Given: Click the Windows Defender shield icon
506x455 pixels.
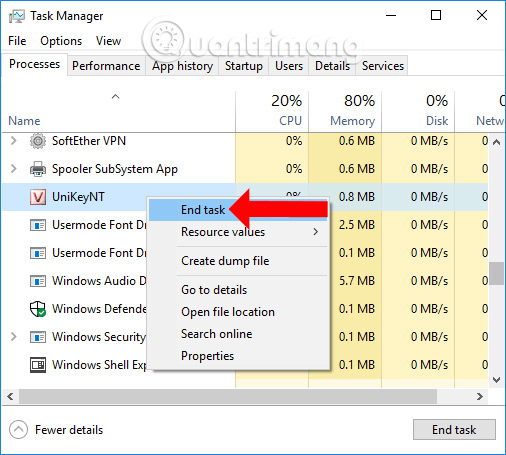Looking at the screenshot, I should pyautogui.click(x=38, y=309).
